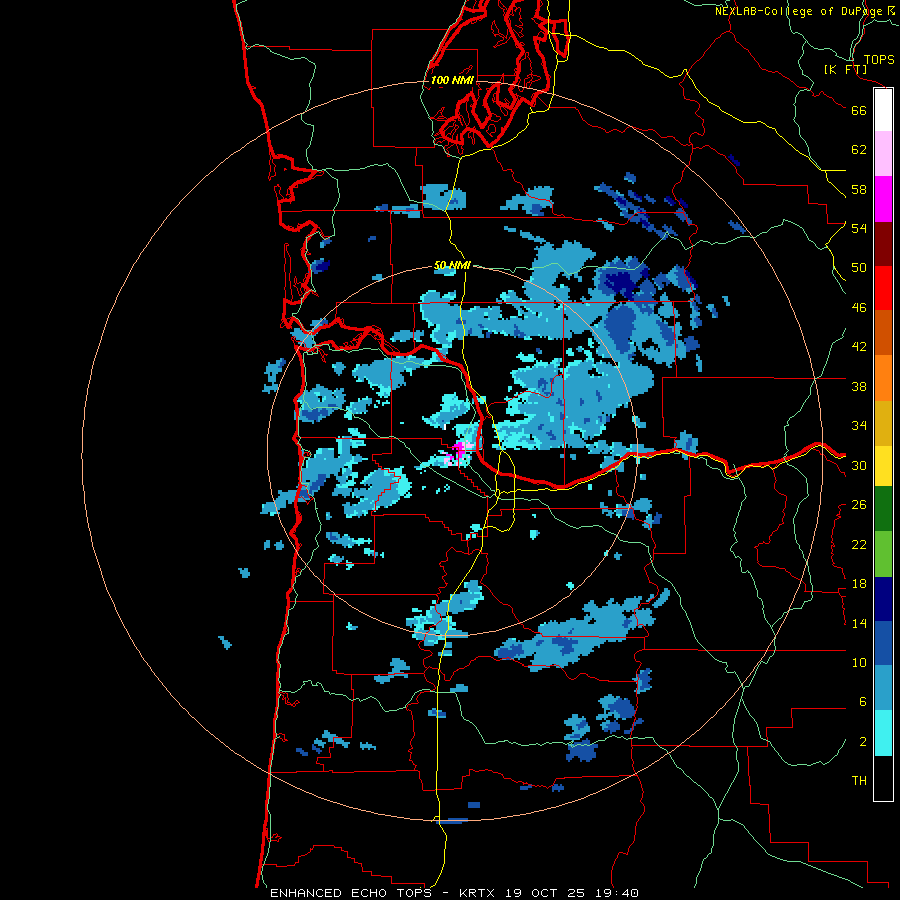Choose the dark maroon legend color swatch

(883, 243)
